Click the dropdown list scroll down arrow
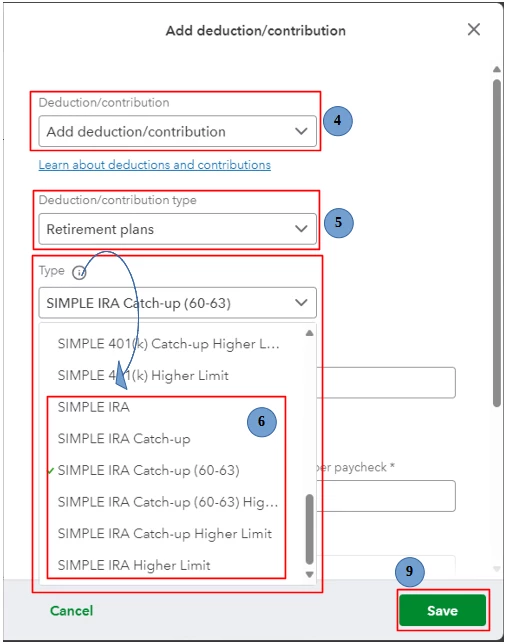The height and width of the screenshot is (644, 507). point(310,574)
